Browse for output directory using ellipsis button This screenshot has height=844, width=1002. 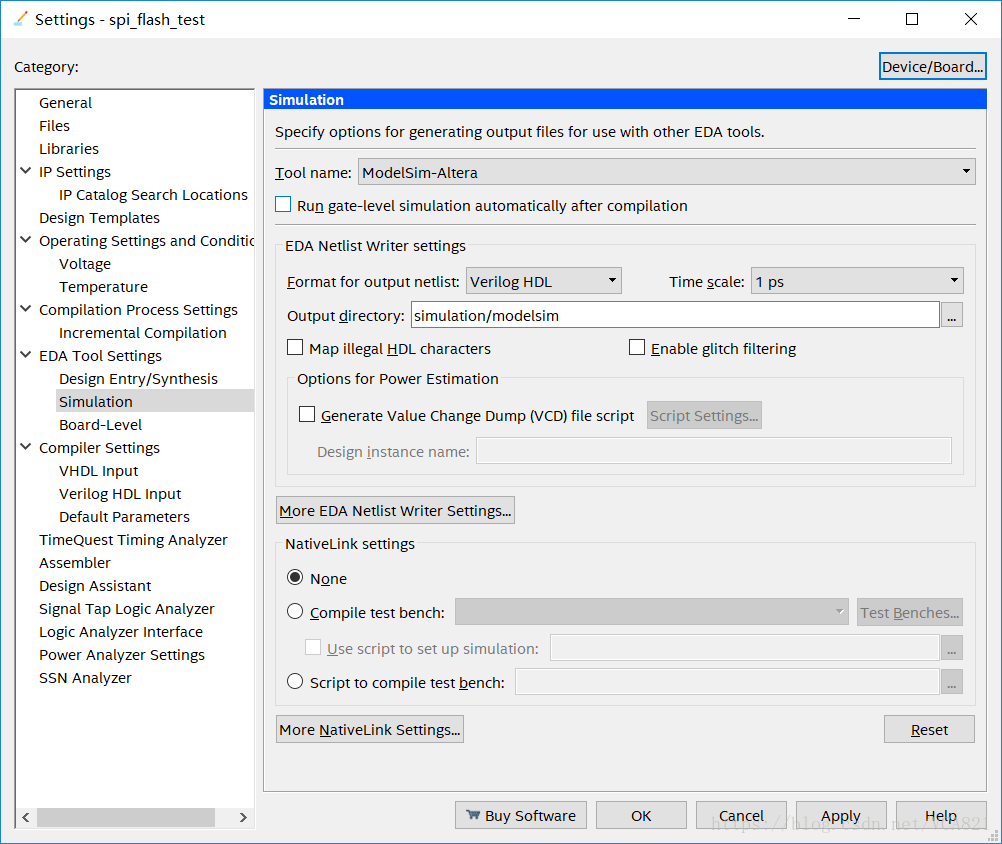point(952,315)
